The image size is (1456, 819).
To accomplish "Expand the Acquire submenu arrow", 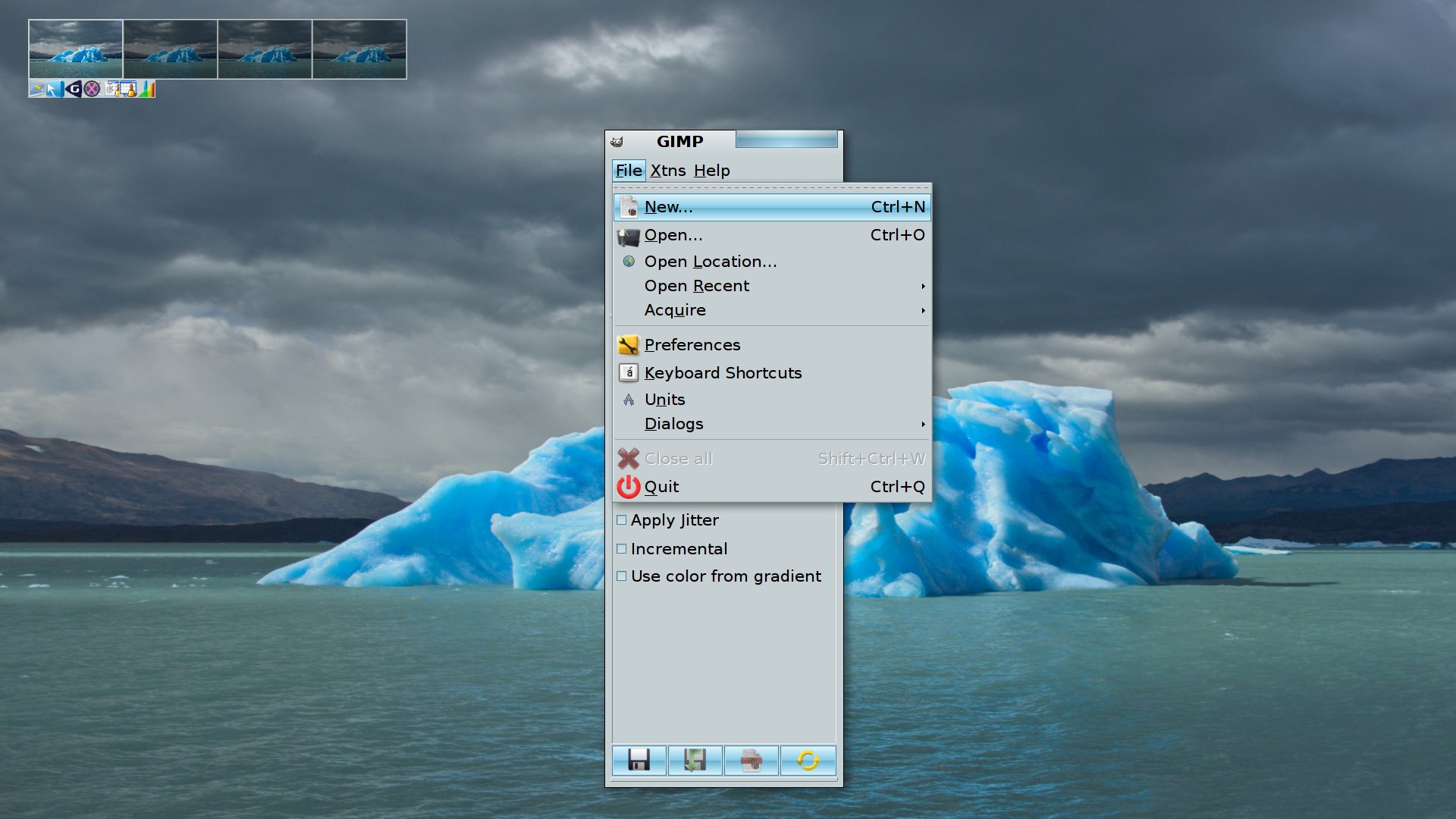I will pos(923,310).
